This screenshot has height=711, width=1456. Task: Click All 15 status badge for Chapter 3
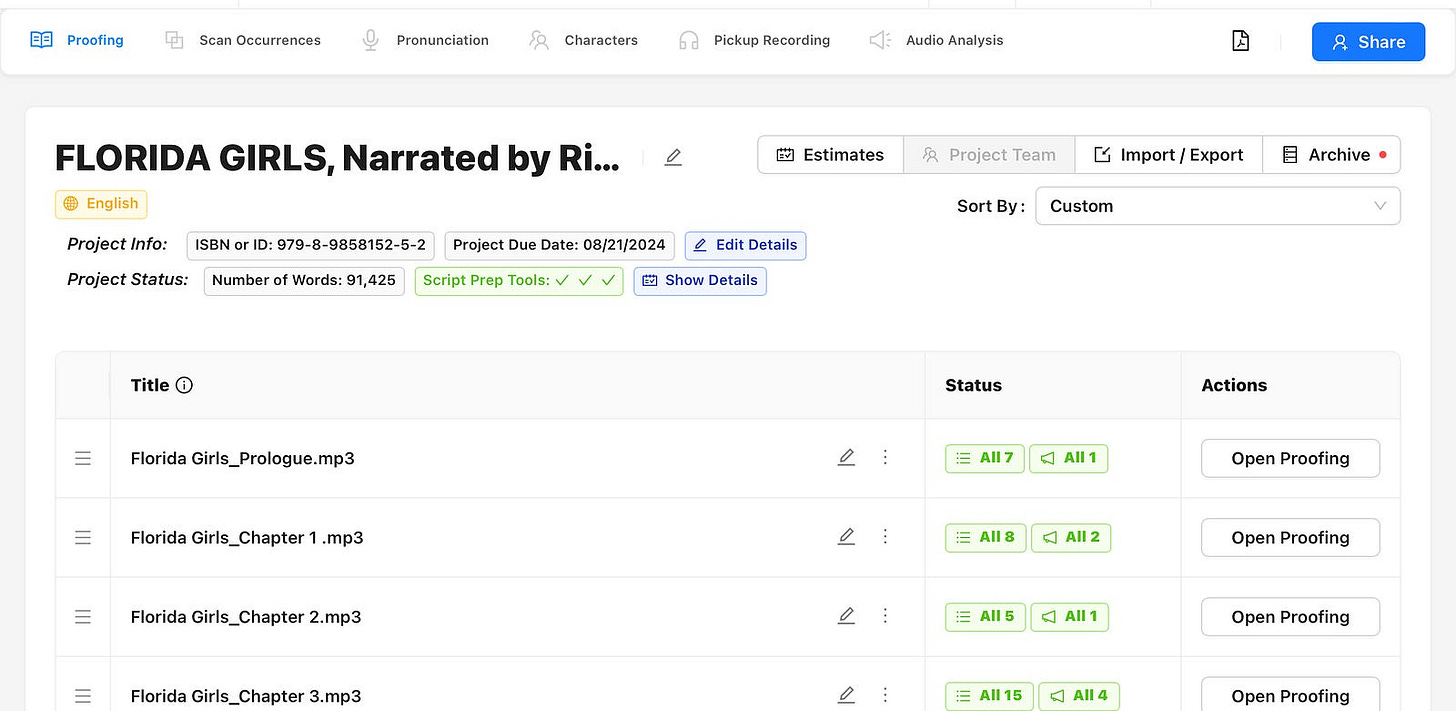pos(990,696)
